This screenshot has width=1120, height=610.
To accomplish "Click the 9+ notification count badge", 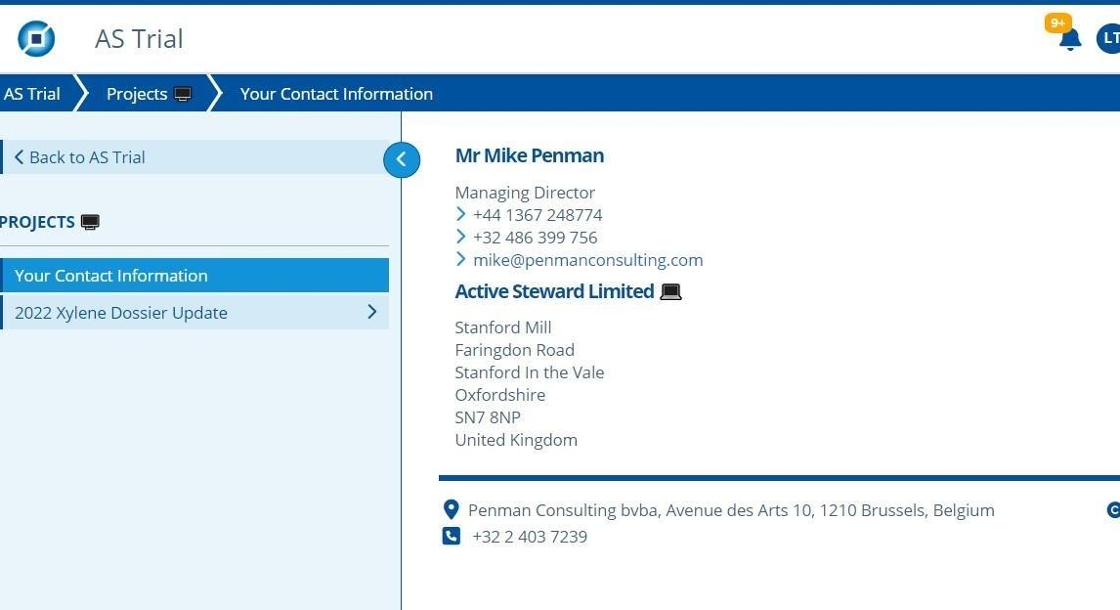I will (1057, 23).
